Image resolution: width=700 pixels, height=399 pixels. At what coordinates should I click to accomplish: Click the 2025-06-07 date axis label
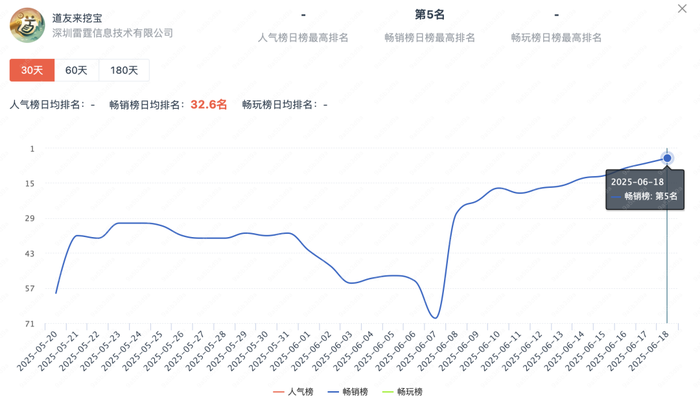pos(418,351)
